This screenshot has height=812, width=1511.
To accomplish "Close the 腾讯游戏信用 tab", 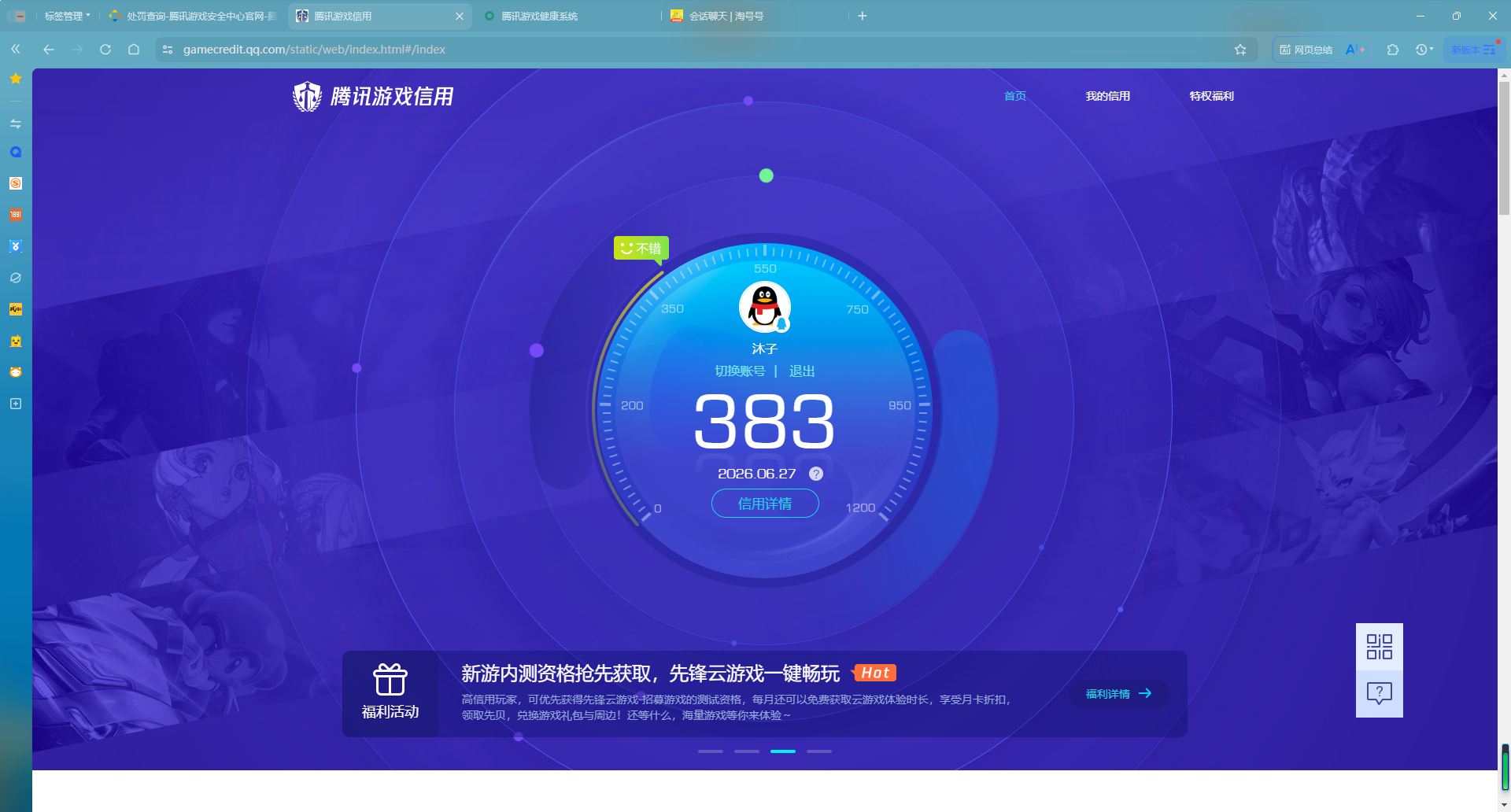I will (x=460, y=16).
